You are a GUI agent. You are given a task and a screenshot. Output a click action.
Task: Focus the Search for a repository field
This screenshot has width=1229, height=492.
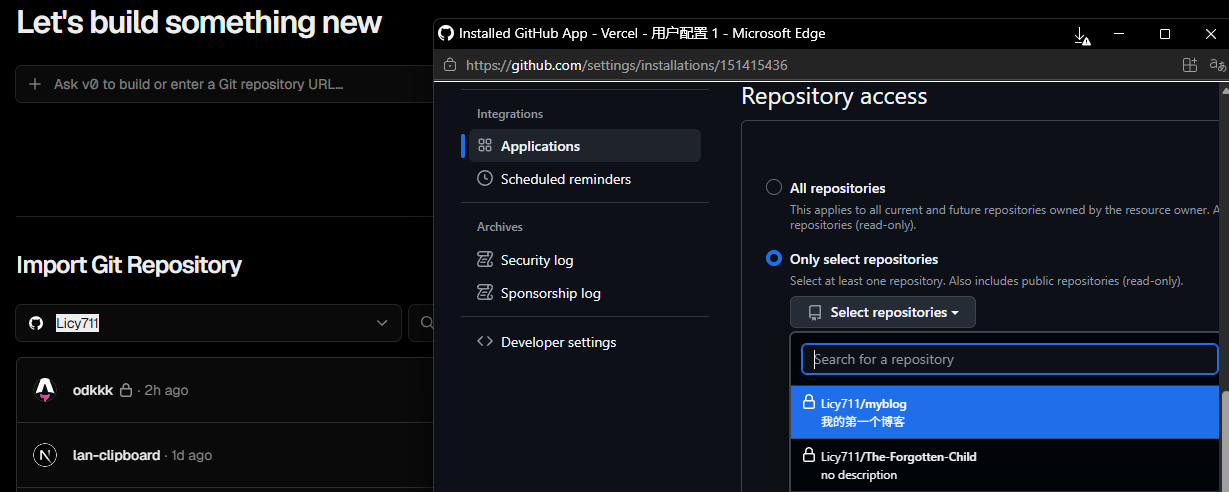(x=1010, y=359)
